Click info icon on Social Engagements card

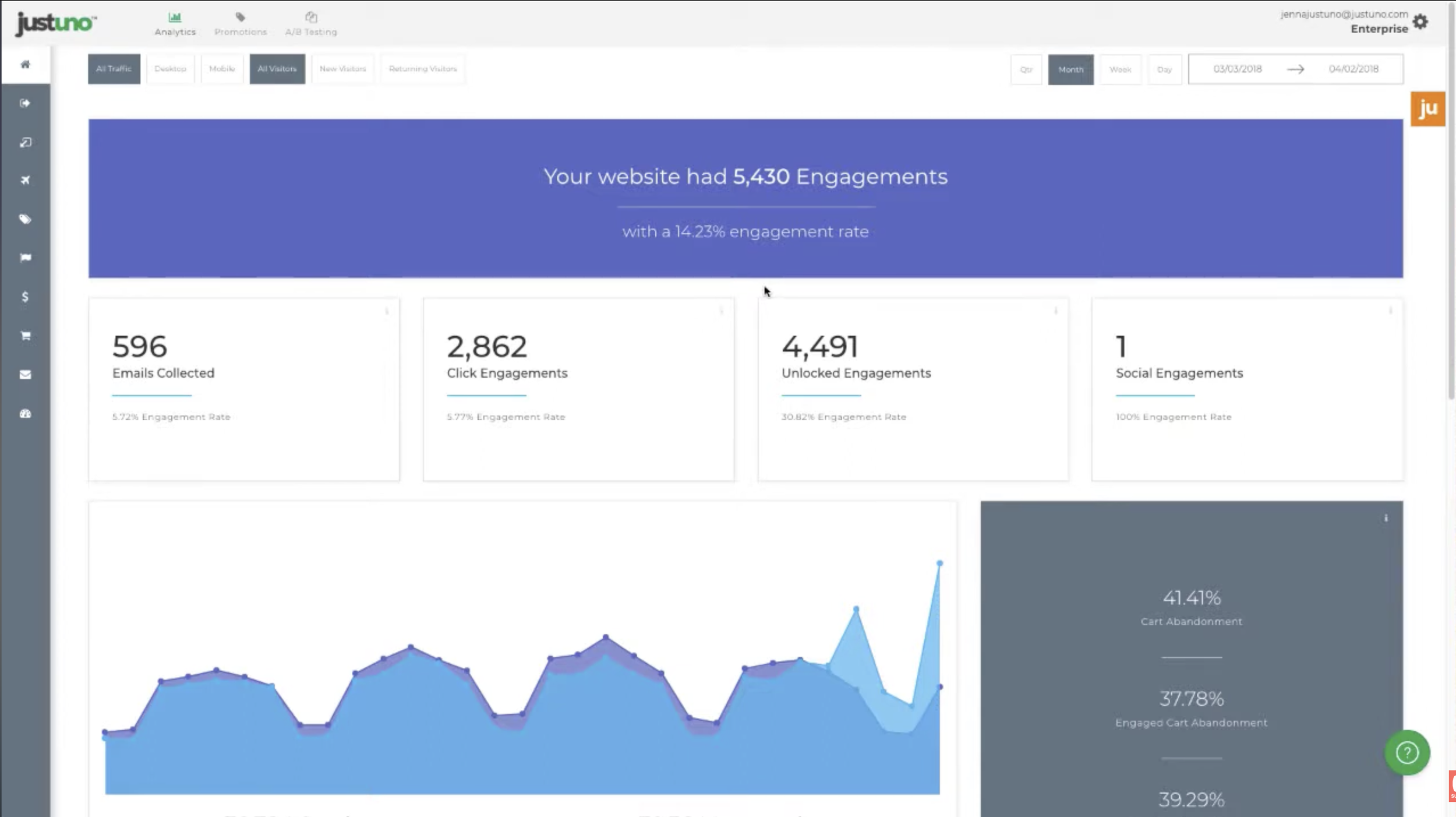pos(1390,311)
